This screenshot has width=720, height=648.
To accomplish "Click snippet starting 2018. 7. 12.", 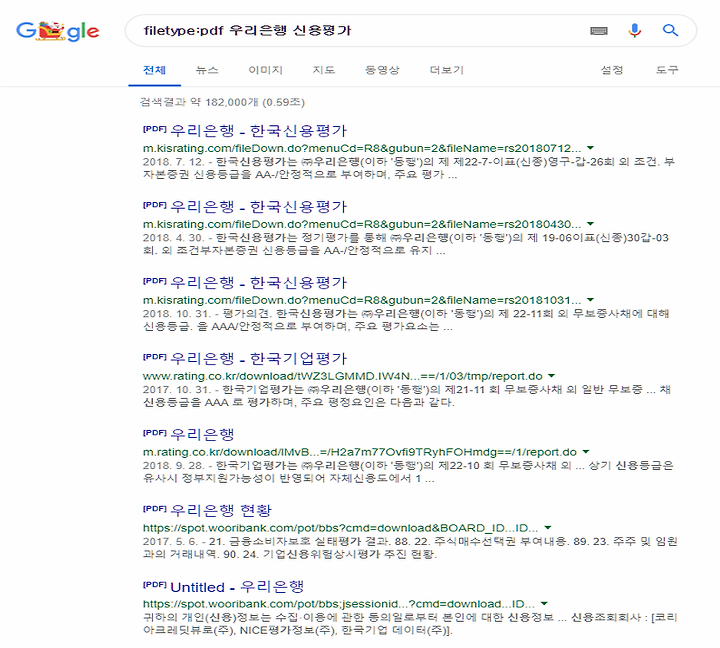I will point(409,168).
